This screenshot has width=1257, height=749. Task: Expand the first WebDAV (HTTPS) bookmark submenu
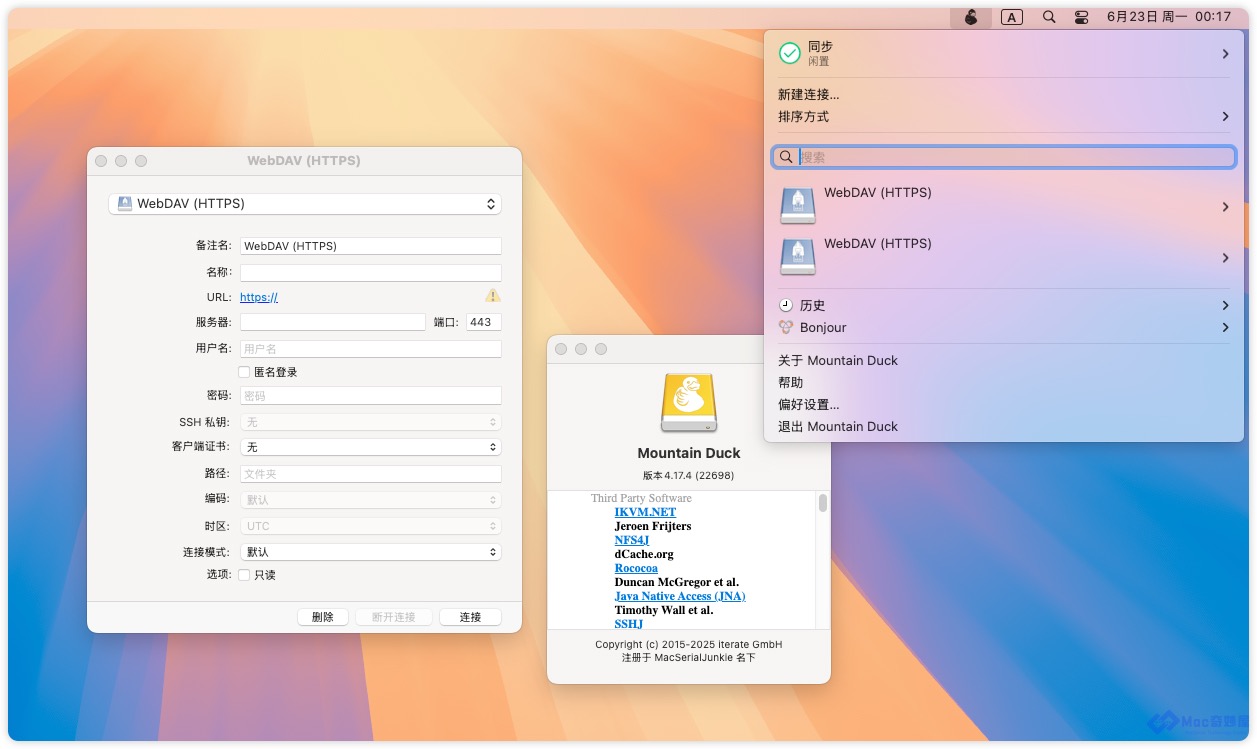tap(1225, 207)
